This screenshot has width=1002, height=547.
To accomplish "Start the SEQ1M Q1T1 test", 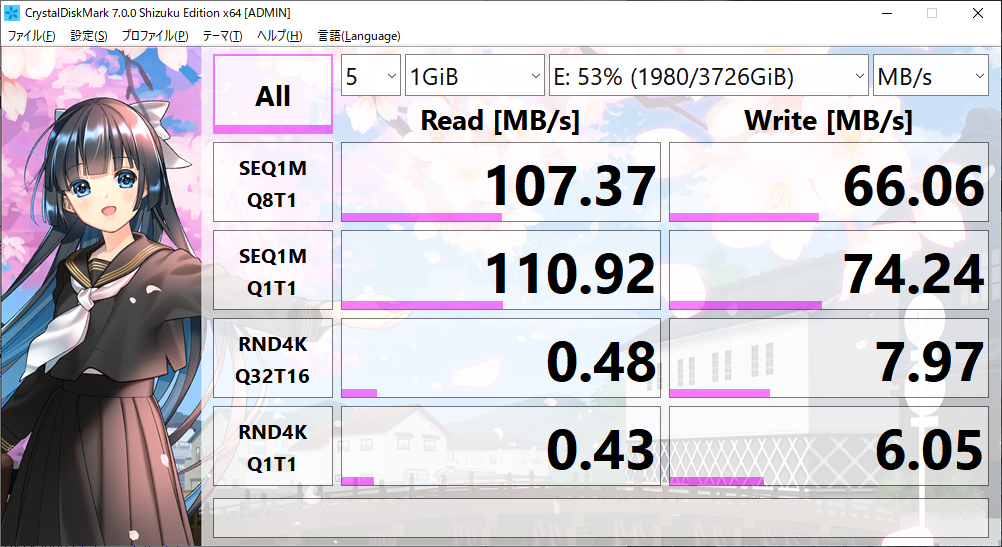I will [x=273, y=270].
